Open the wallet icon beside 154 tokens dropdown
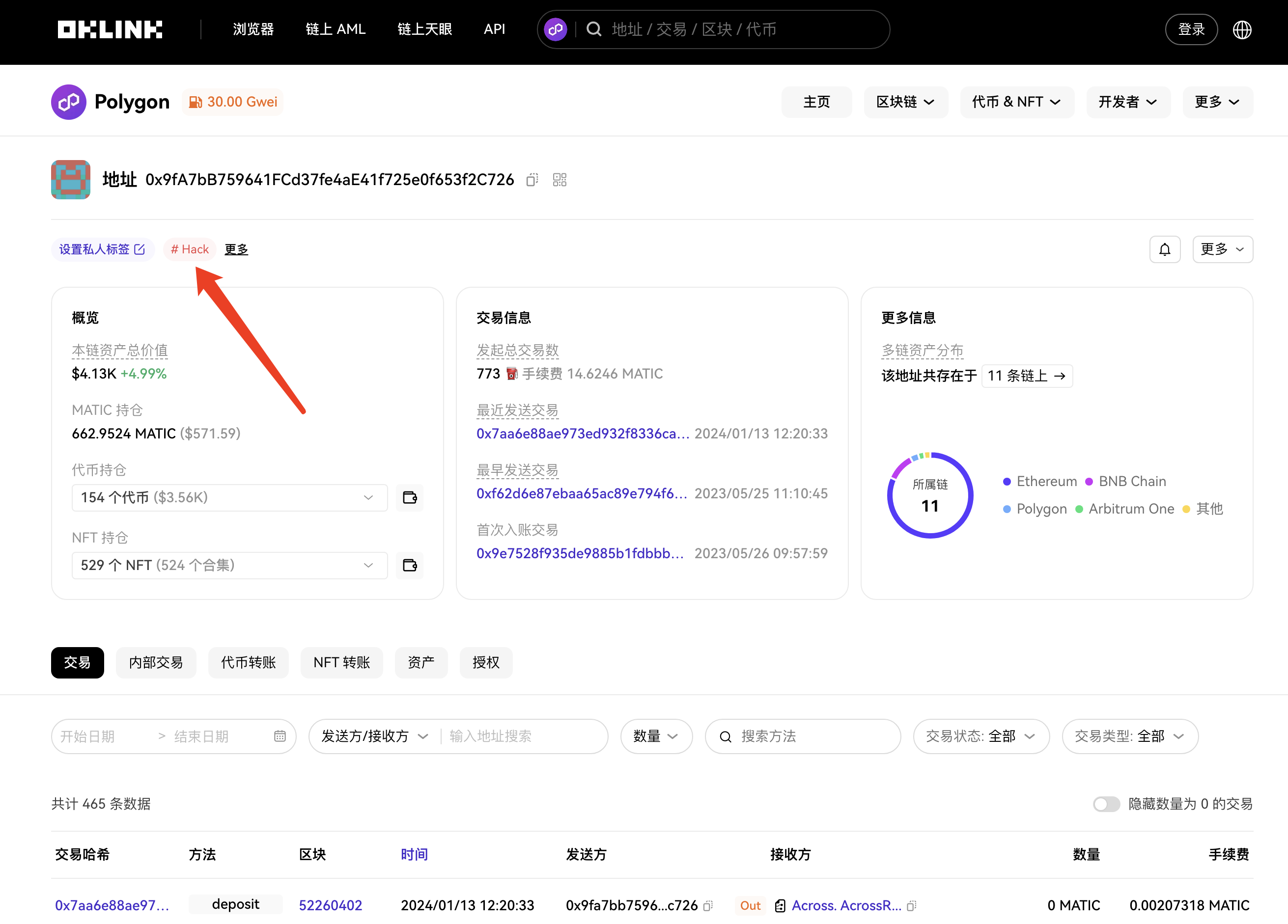This screenshot has height=924, width=1288. pos(410,498)
